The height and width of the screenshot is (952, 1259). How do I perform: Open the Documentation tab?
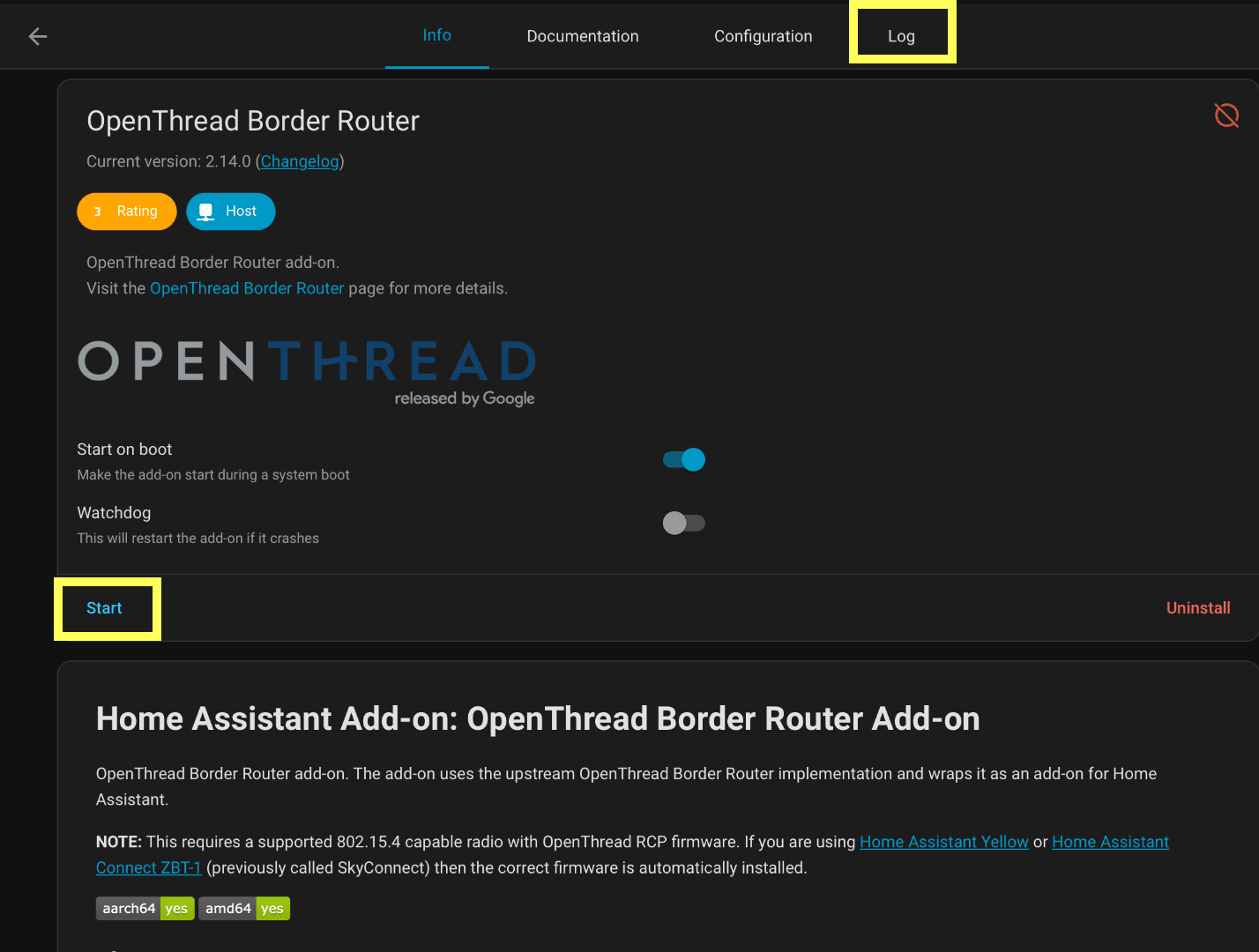(582, 36)
